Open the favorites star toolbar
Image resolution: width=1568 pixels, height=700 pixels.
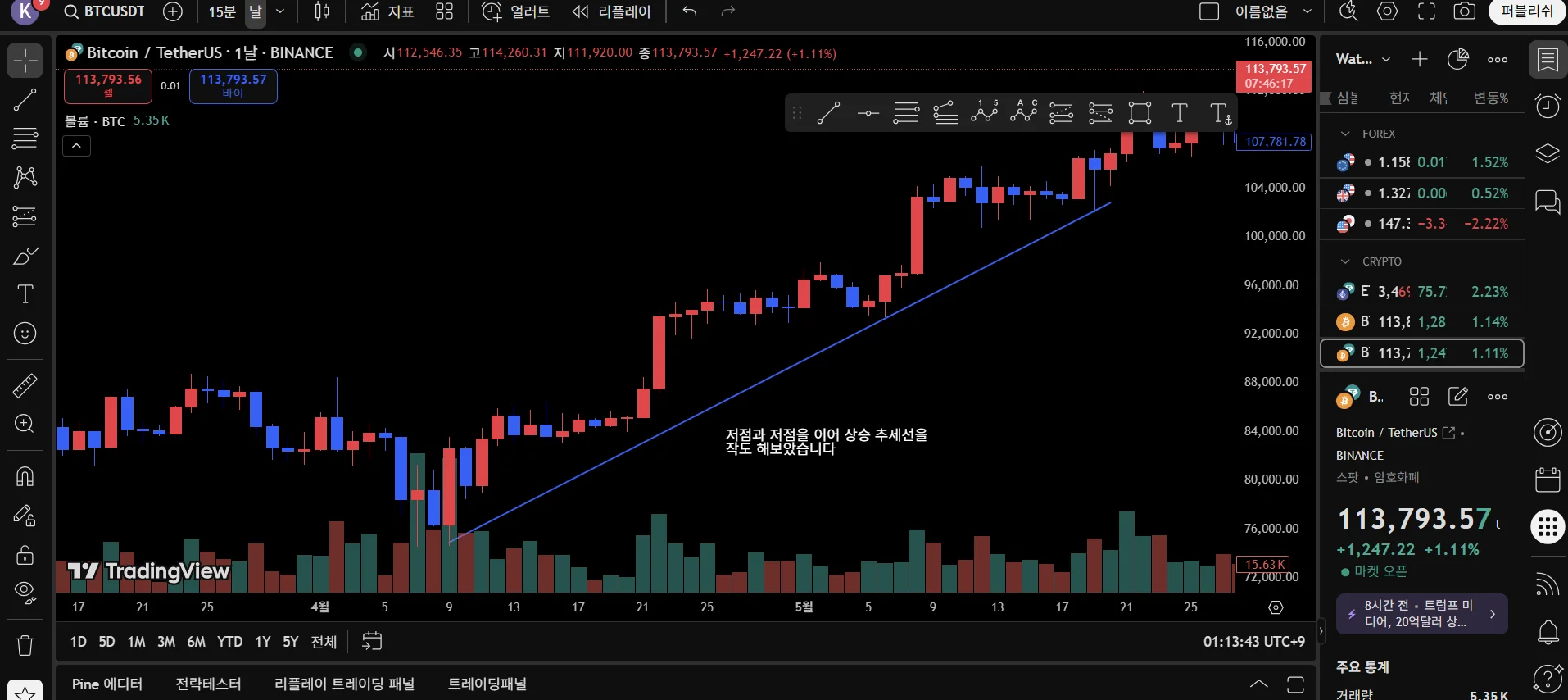point(25,693)
